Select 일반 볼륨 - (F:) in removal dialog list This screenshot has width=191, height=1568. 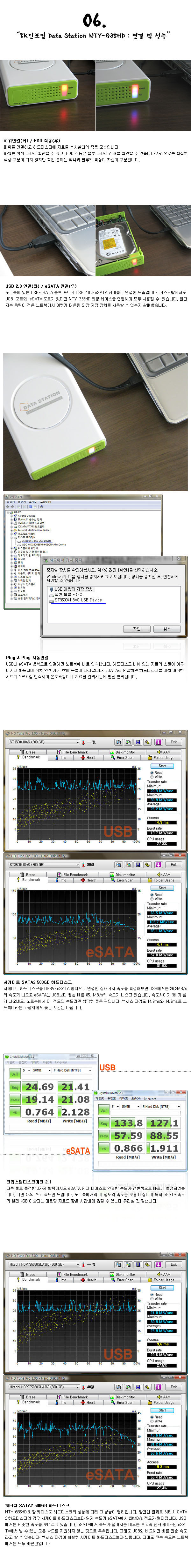[66, 595]
